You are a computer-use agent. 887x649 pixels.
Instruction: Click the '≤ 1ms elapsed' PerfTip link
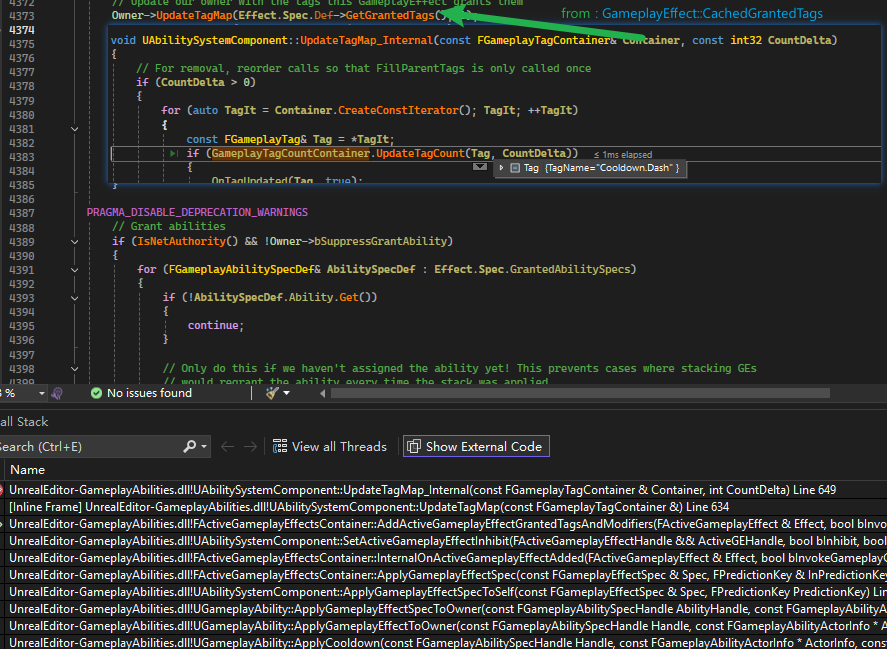(623, 154)
